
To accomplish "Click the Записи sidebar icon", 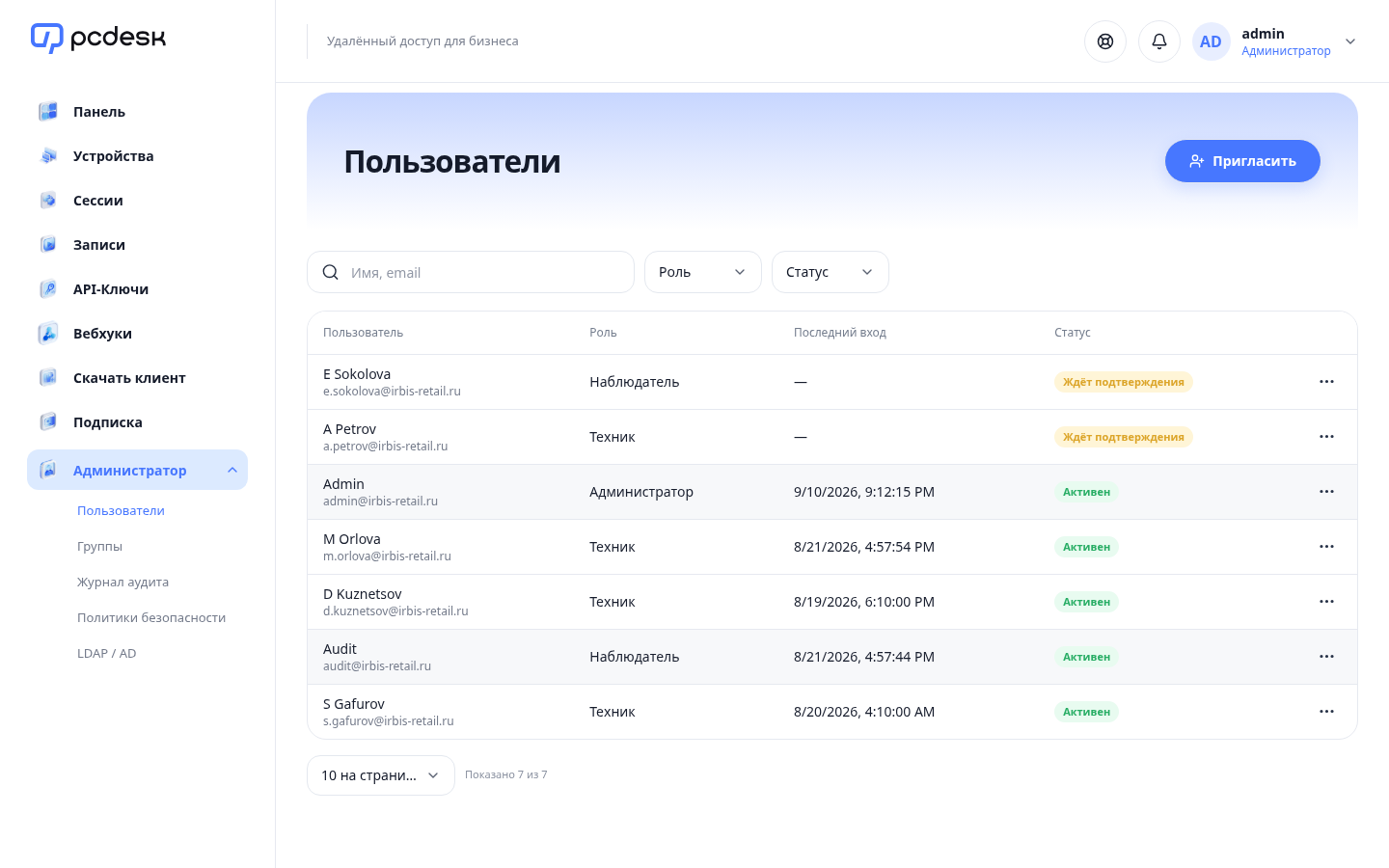I will click(48, 245).
